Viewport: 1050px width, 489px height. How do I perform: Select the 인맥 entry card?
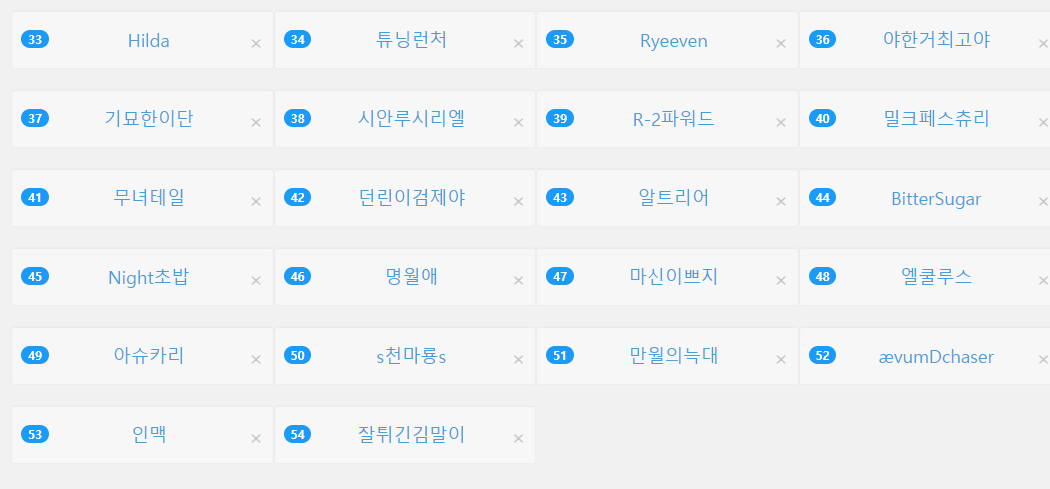pyautogui.click(x=143, y=435)
